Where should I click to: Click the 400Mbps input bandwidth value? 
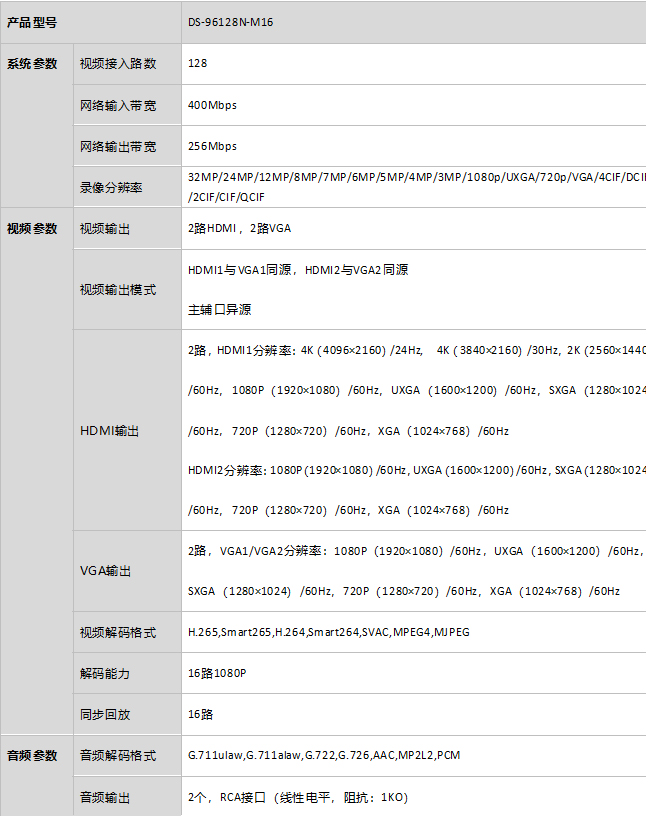point(212,105)
